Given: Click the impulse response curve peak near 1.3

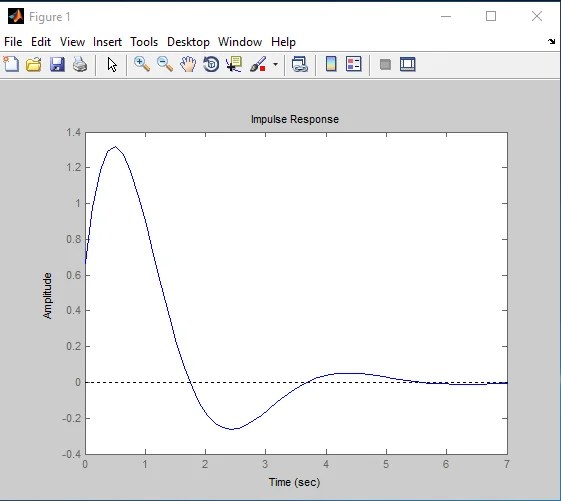Looking at the screenshot, I should (x=115, y=147).
